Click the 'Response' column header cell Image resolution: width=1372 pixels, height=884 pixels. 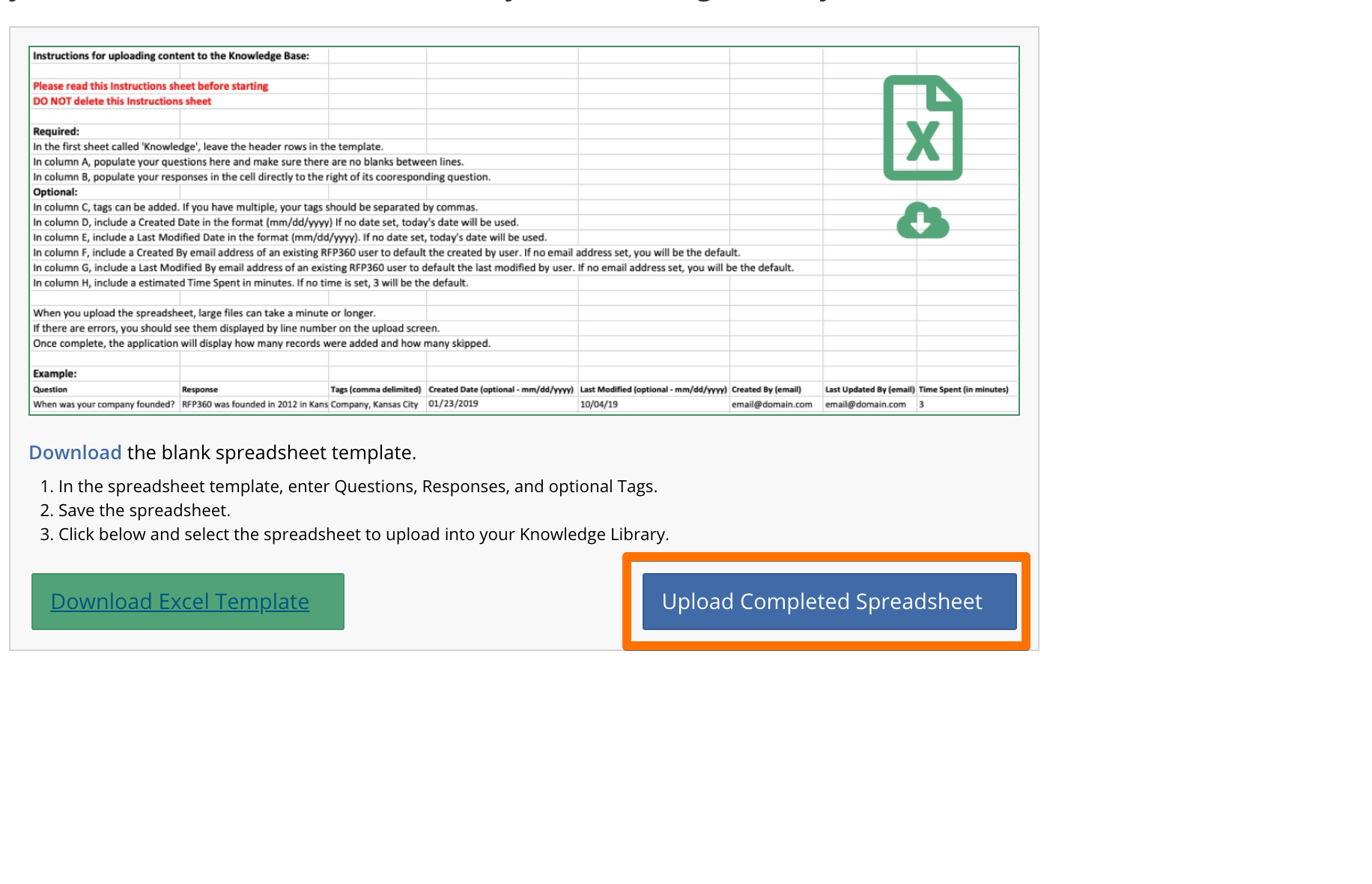point(200,390)
